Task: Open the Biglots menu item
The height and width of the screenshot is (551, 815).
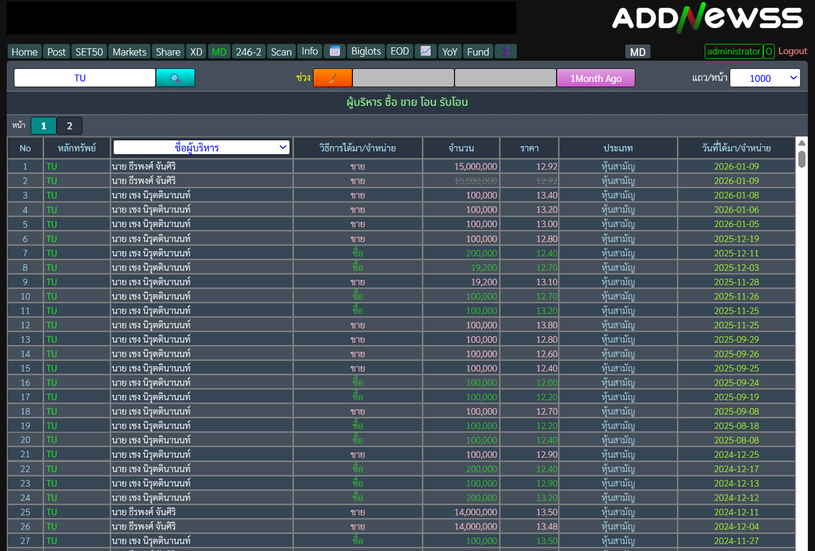Action: click(366, 51)
